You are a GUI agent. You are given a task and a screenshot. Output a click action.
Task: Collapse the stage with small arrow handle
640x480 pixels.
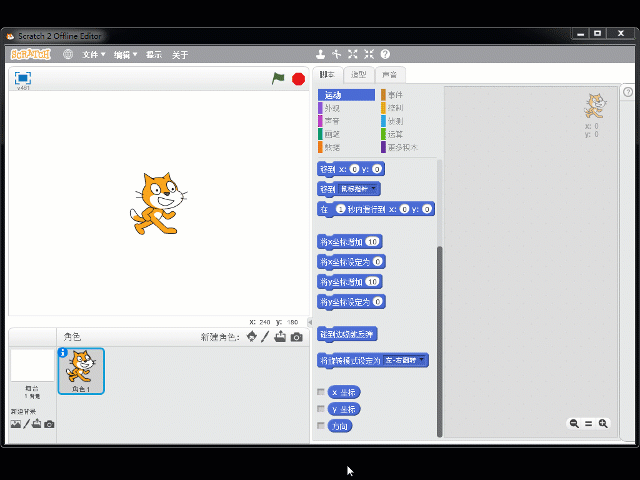310,322
